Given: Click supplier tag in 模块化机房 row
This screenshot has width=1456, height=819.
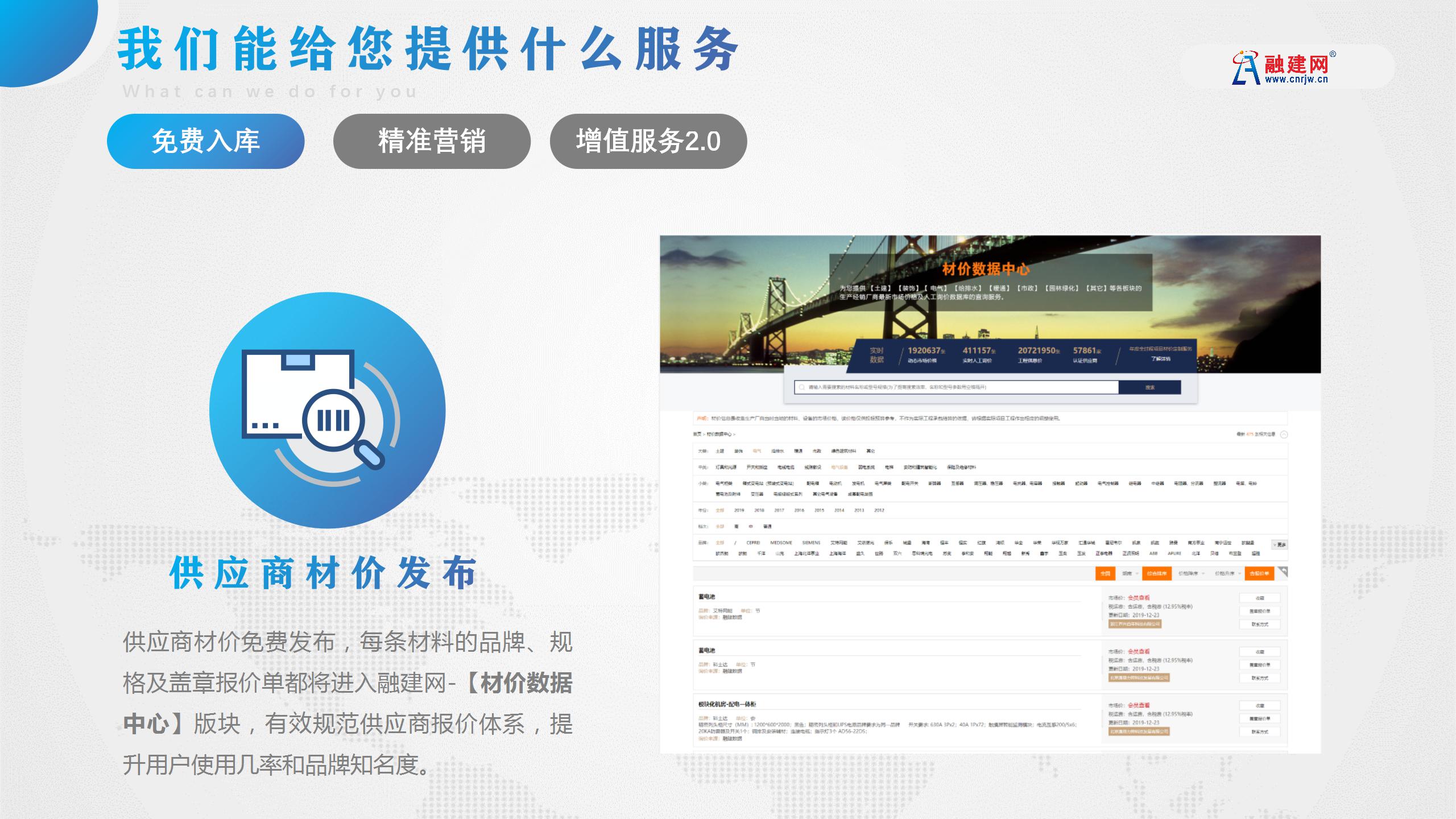Looking at the screenshot, I should click(x=1139, y=732).
